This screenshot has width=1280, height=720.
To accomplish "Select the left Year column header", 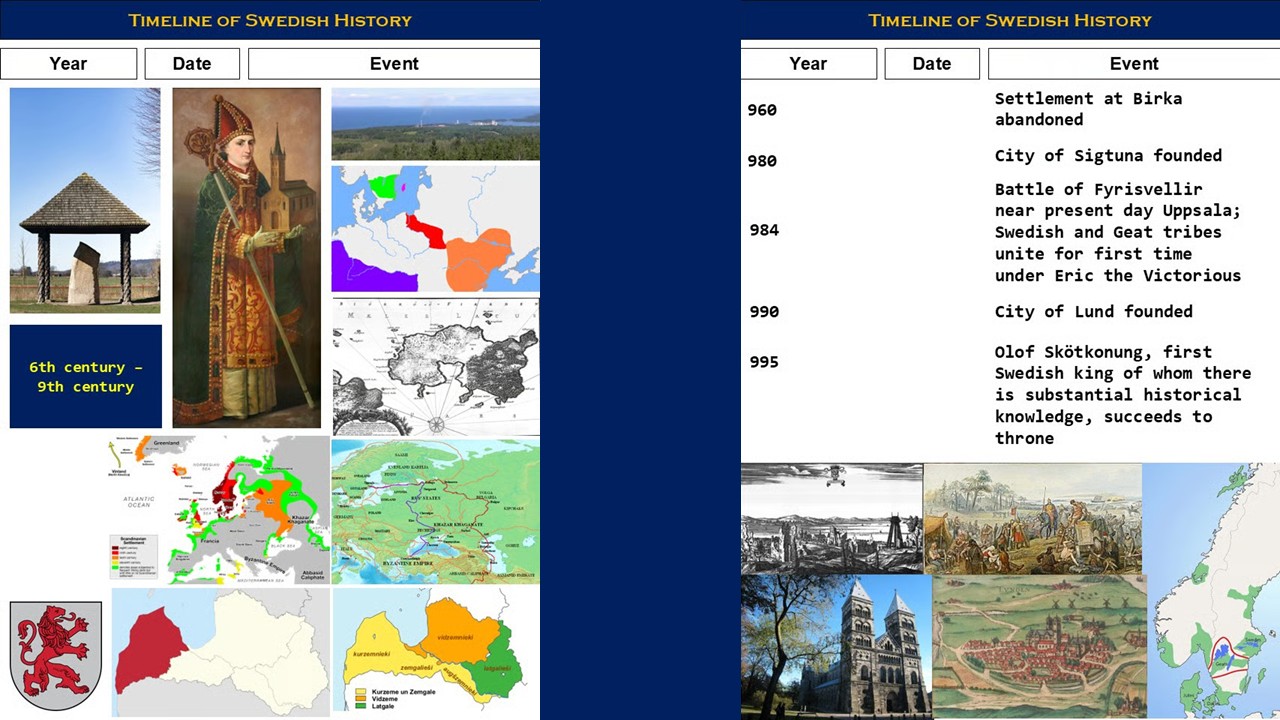I will [x=68, y=64].
